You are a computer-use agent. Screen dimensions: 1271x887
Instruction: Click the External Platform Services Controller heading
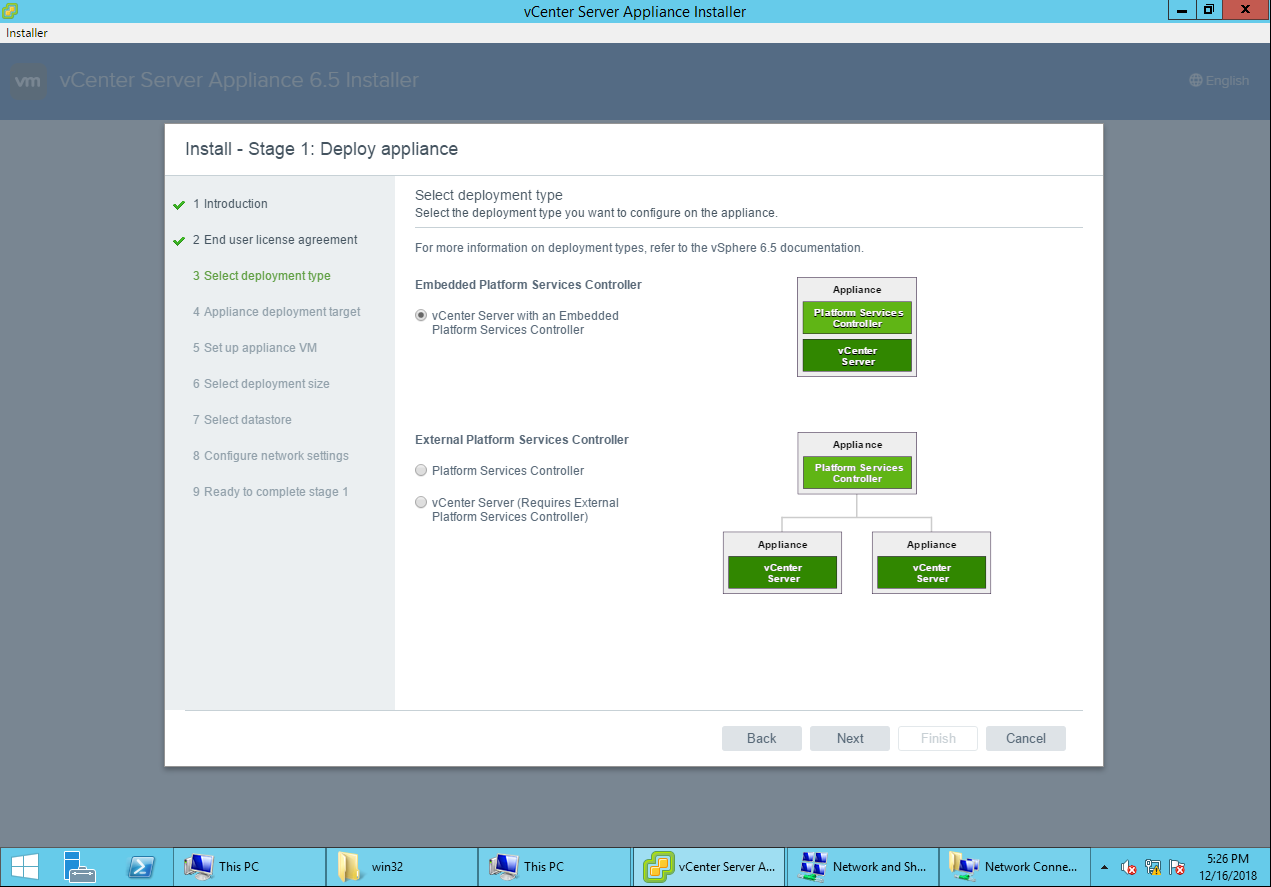(522, 440)
